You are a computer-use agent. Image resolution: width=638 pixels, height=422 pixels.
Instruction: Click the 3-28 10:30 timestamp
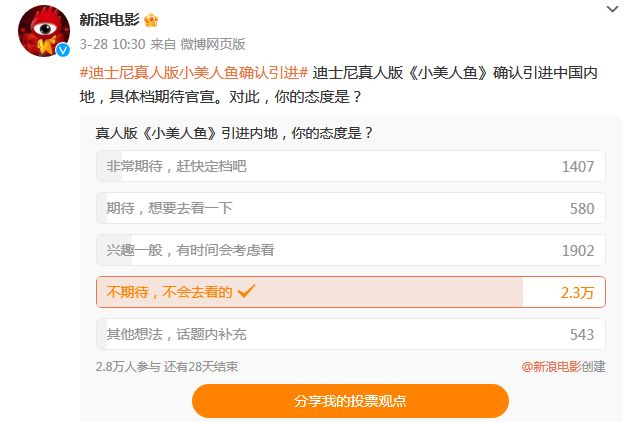(x=112, y=44)
